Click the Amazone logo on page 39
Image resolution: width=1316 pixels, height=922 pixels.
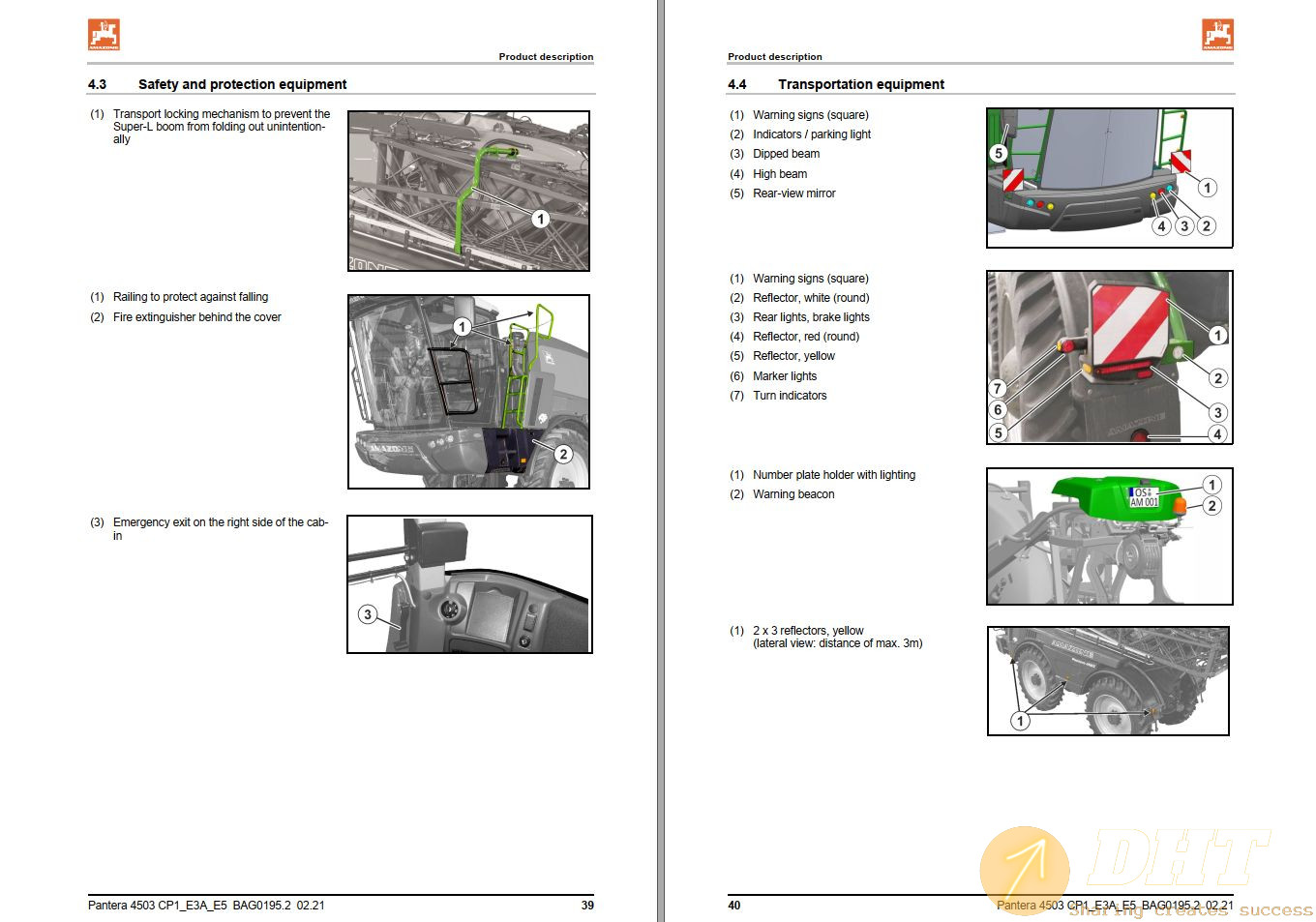pyautogui.click(x=104, y=34)
